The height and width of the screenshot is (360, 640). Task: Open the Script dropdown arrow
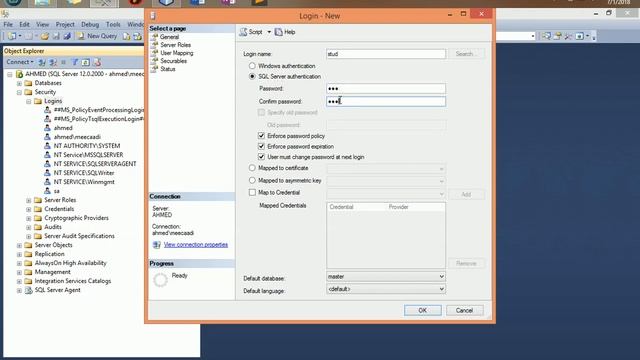point(269,32)
